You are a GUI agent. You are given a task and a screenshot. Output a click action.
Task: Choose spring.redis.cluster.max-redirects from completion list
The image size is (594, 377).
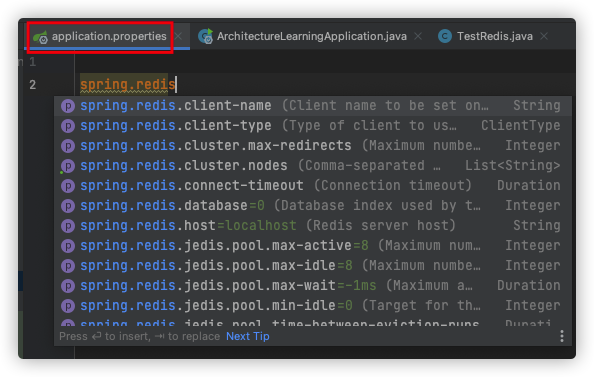[x=313, y=146]
